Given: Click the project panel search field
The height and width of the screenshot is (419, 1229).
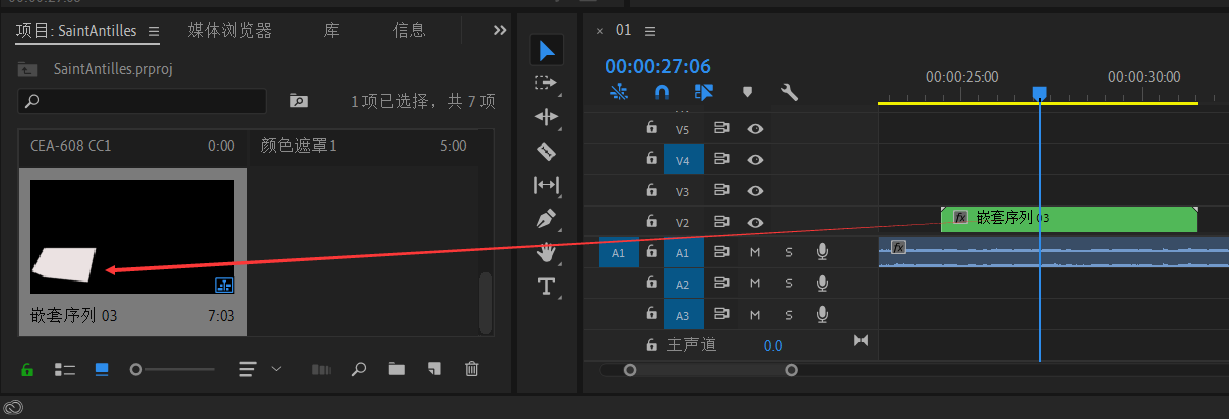Looking at the screenshot, I should 143,101.
